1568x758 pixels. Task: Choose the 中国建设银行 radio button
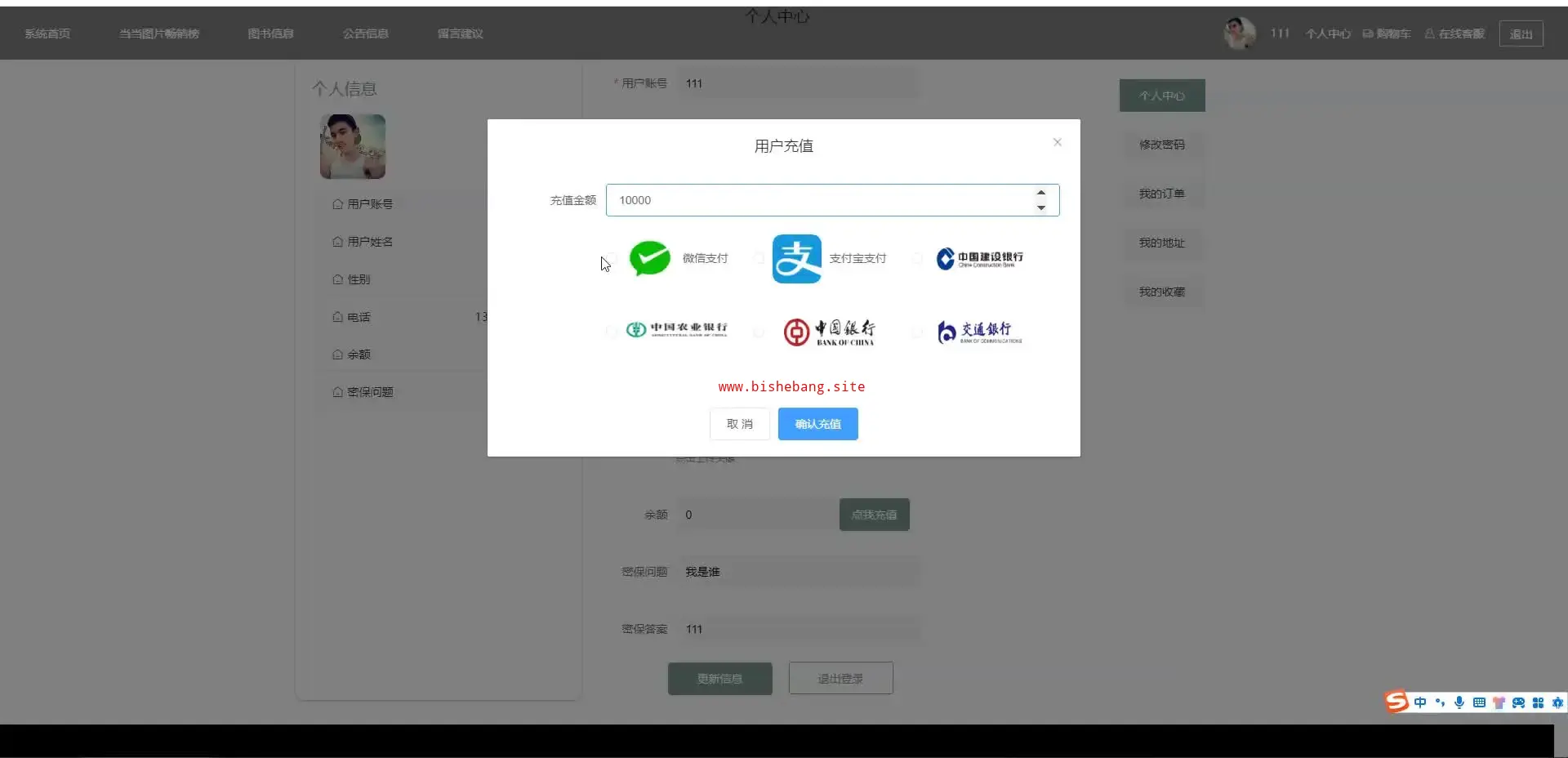[917, 258]
